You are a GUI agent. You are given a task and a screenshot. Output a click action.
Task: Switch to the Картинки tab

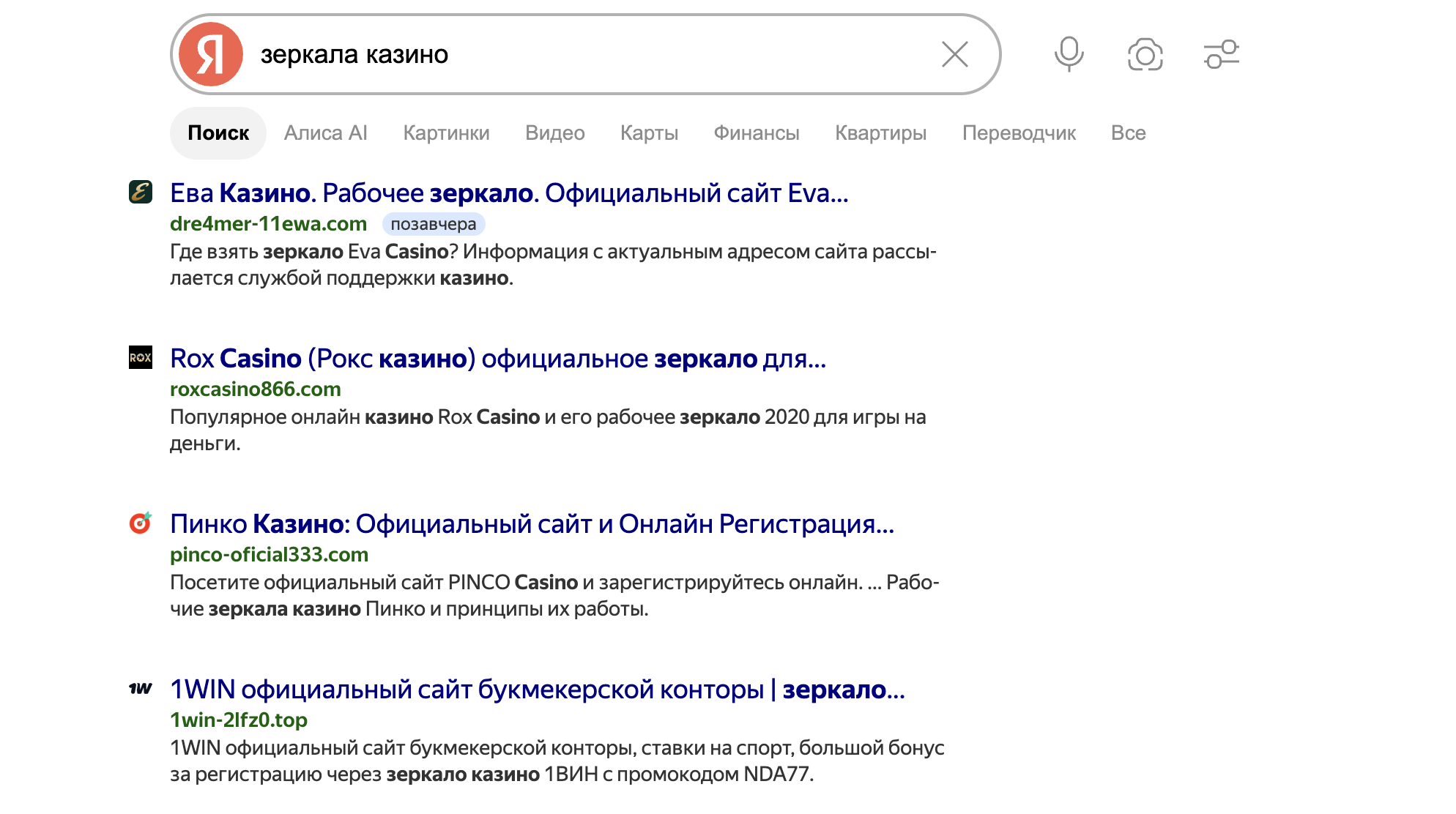(x=446, y=133)
